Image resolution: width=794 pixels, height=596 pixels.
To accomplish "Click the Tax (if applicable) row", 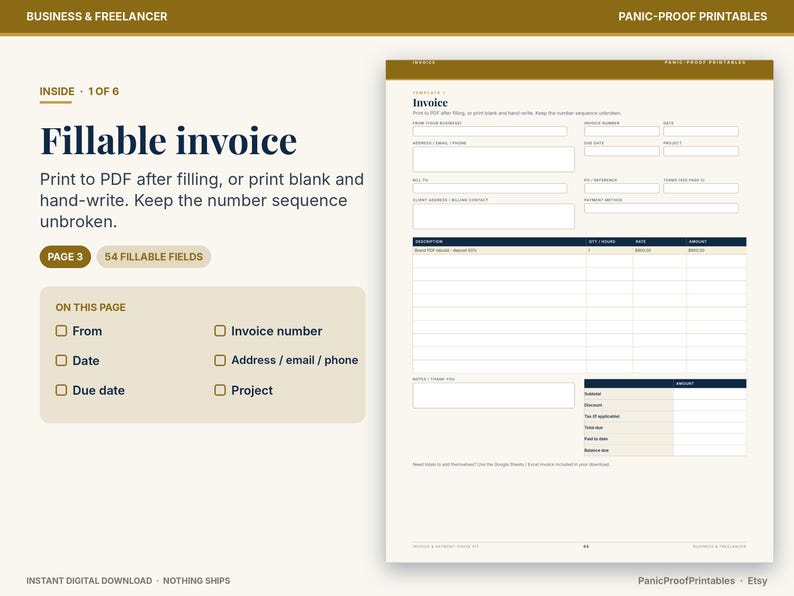I will [665, 416].
